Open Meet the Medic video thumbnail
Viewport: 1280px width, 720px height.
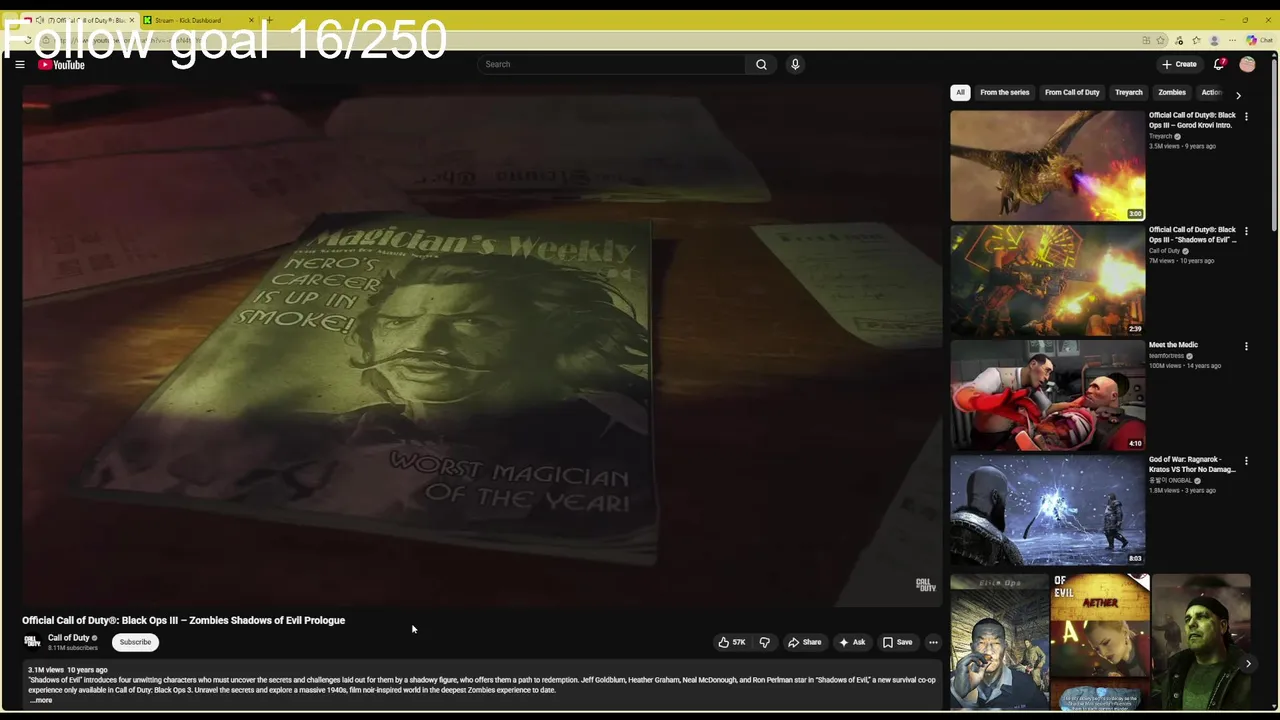pyautogui.click(x=1047, y=395)
